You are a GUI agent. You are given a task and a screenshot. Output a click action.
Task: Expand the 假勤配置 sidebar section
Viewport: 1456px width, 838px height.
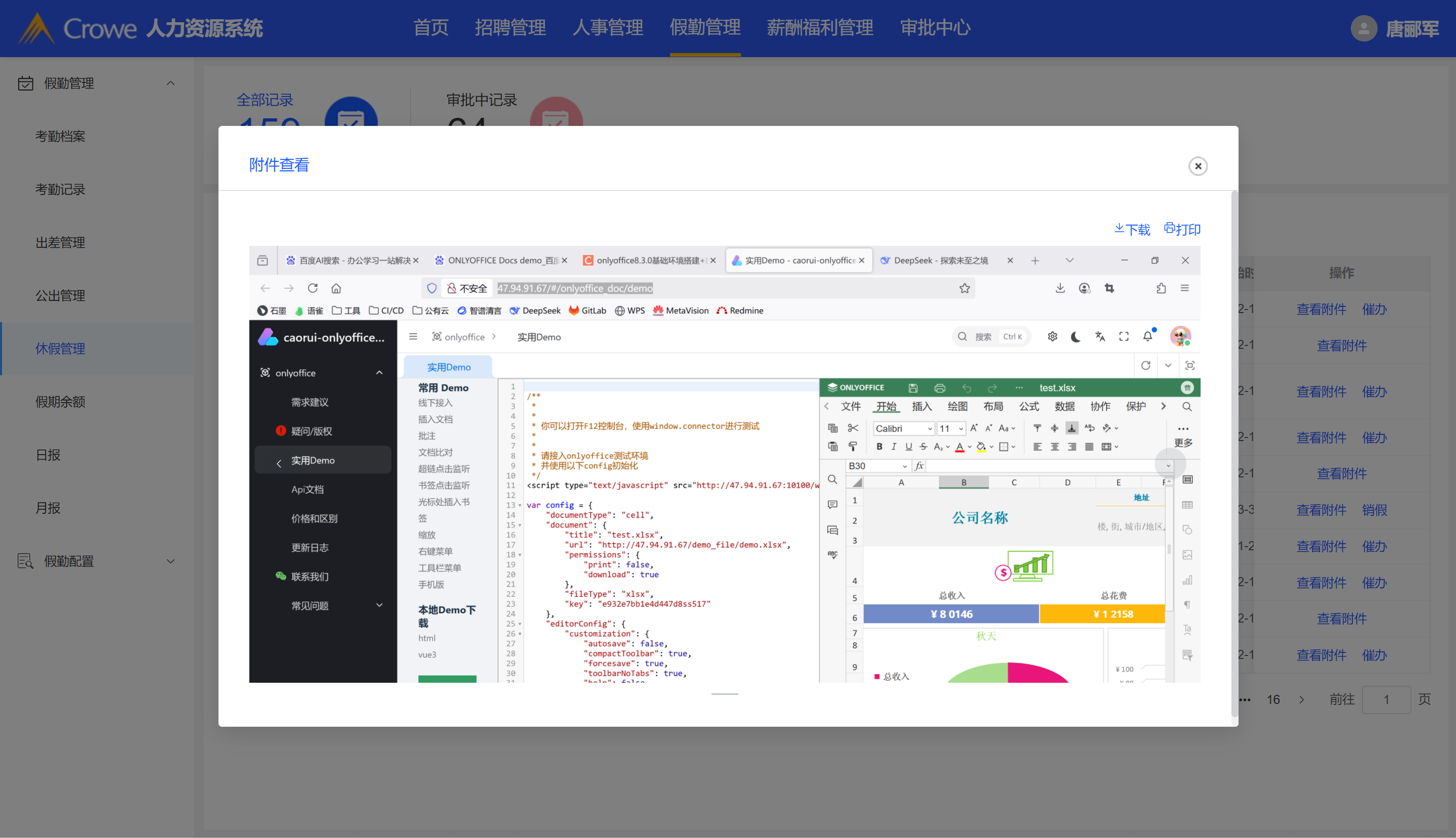point(170,561)
